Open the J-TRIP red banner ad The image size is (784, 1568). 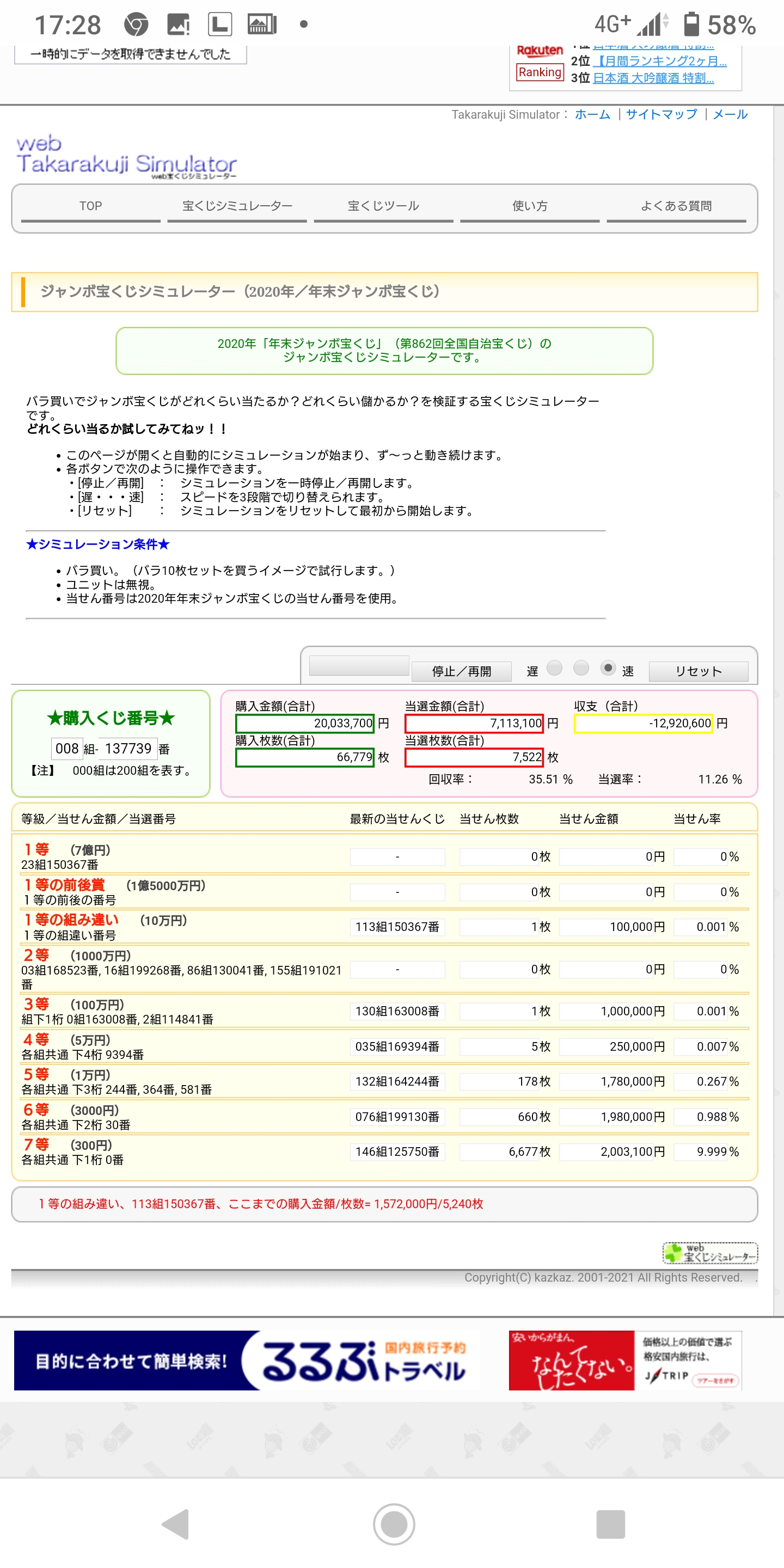tap(624, 1361)
